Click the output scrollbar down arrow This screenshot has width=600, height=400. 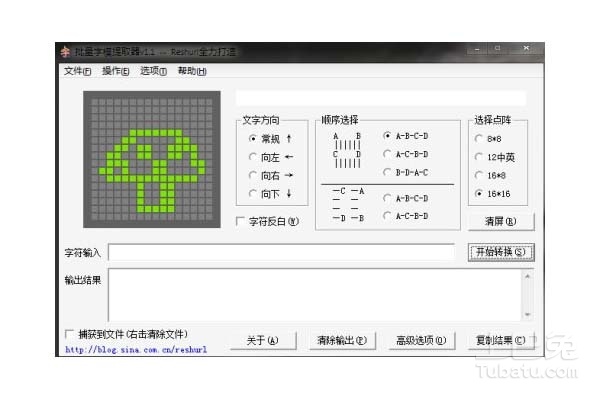tap(527, 315)
